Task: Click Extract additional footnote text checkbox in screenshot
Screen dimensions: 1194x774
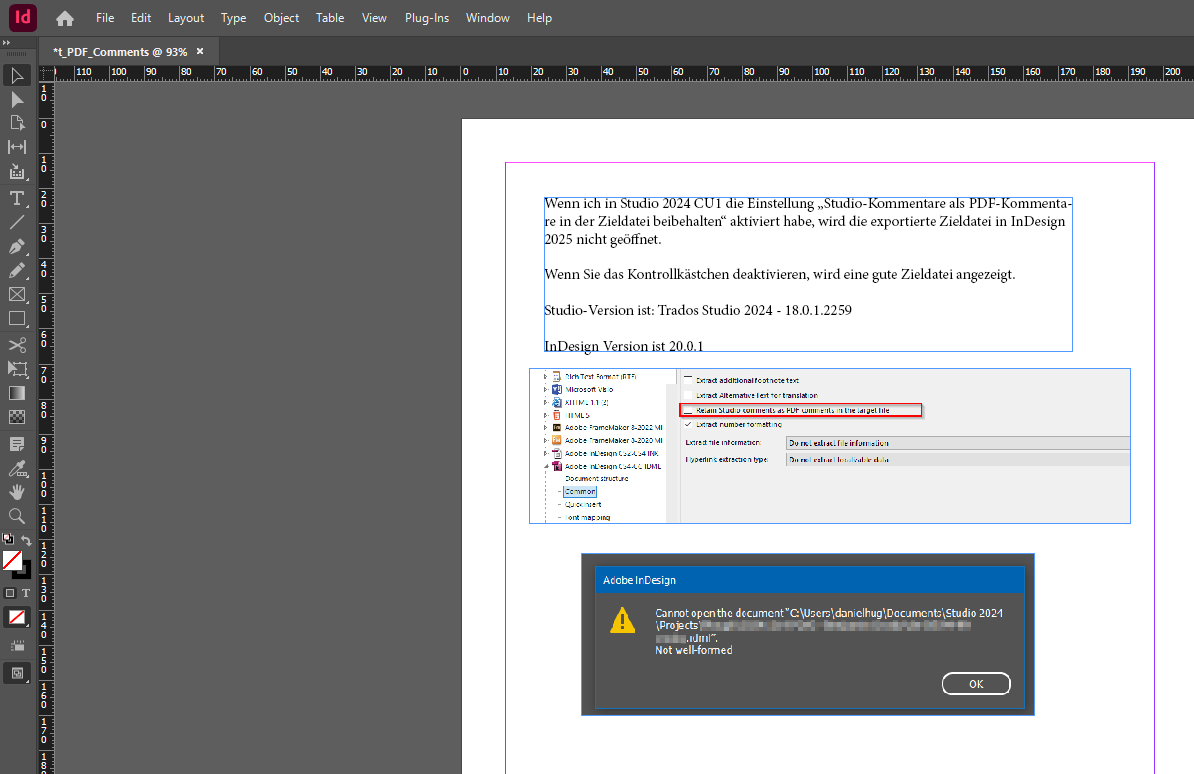Action: (688, 379)
